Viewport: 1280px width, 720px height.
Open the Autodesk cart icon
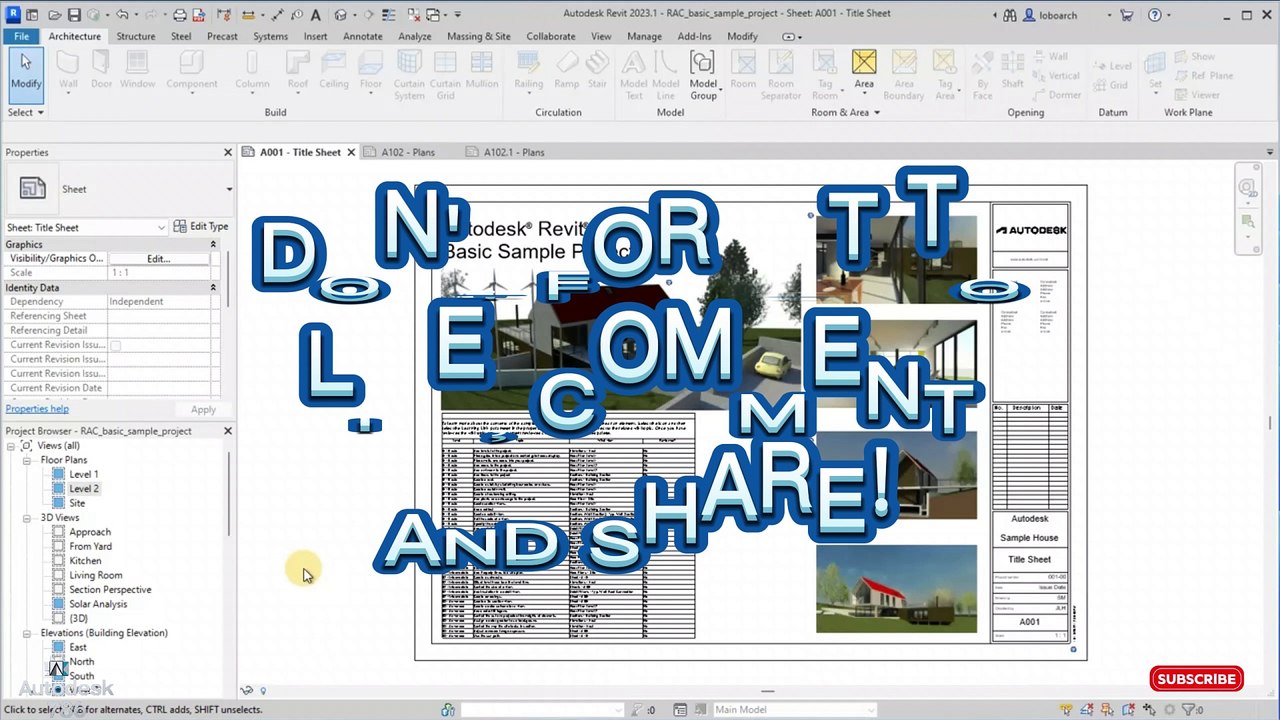[x=1127, y=15]
